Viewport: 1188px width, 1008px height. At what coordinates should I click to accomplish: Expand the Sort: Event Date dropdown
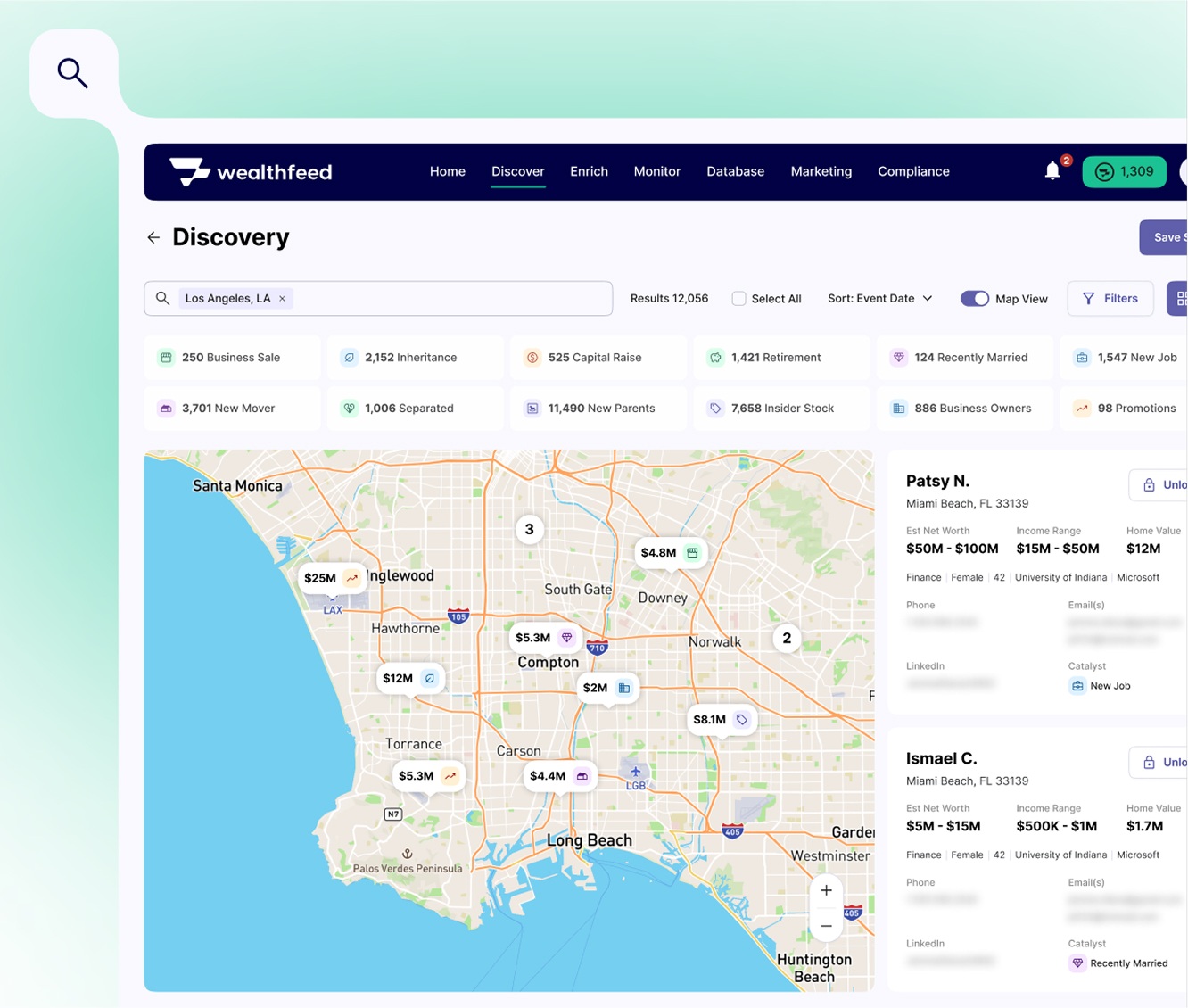click(x=879, y=299)
